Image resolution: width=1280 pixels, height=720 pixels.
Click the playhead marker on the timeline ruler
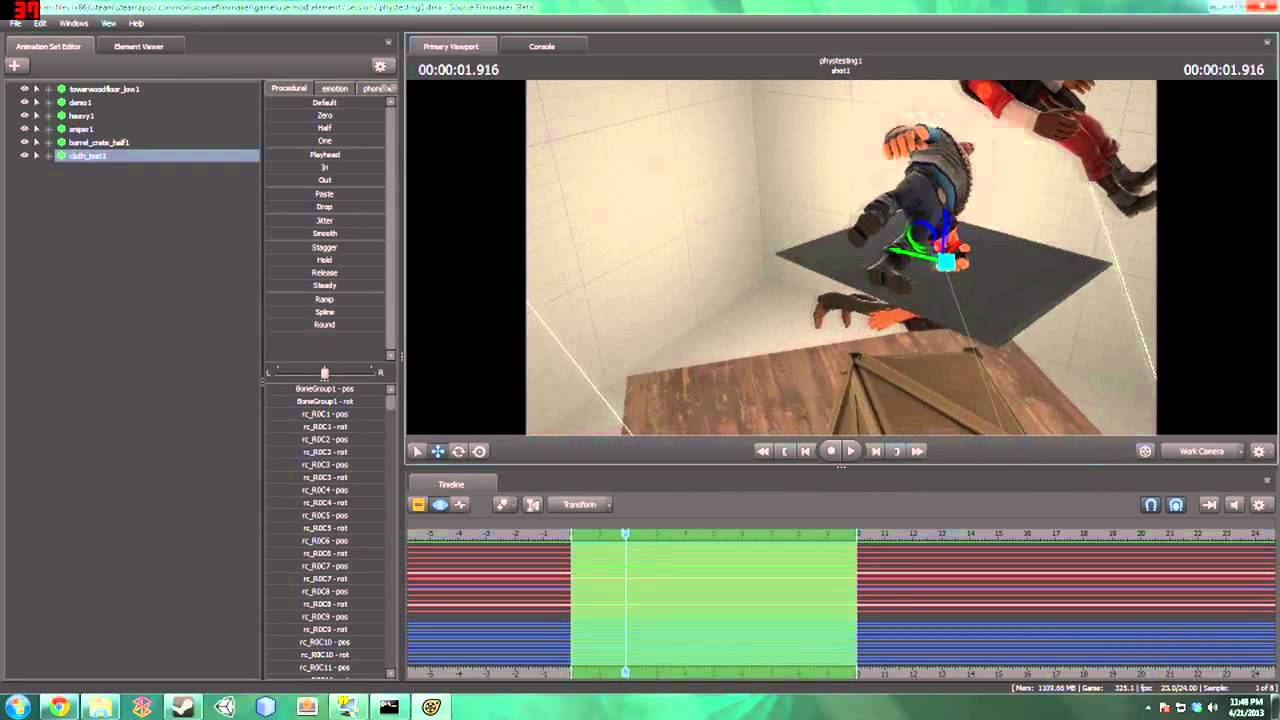point(625,534)
